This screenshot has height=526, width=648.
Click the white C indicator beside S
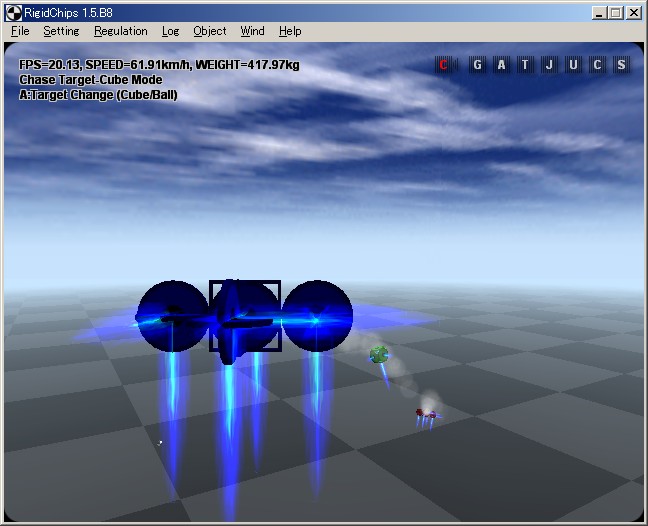pyautogui.click(x=597, y=65)
